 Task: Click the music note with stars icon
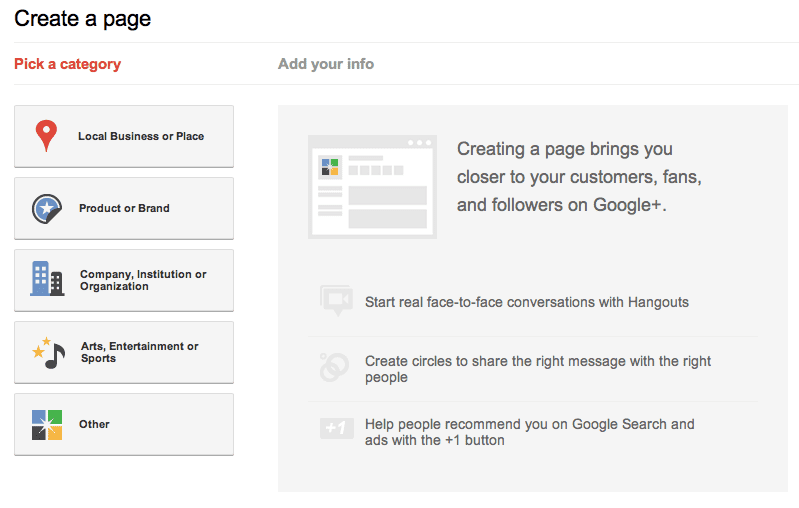[x=48, y=353]
